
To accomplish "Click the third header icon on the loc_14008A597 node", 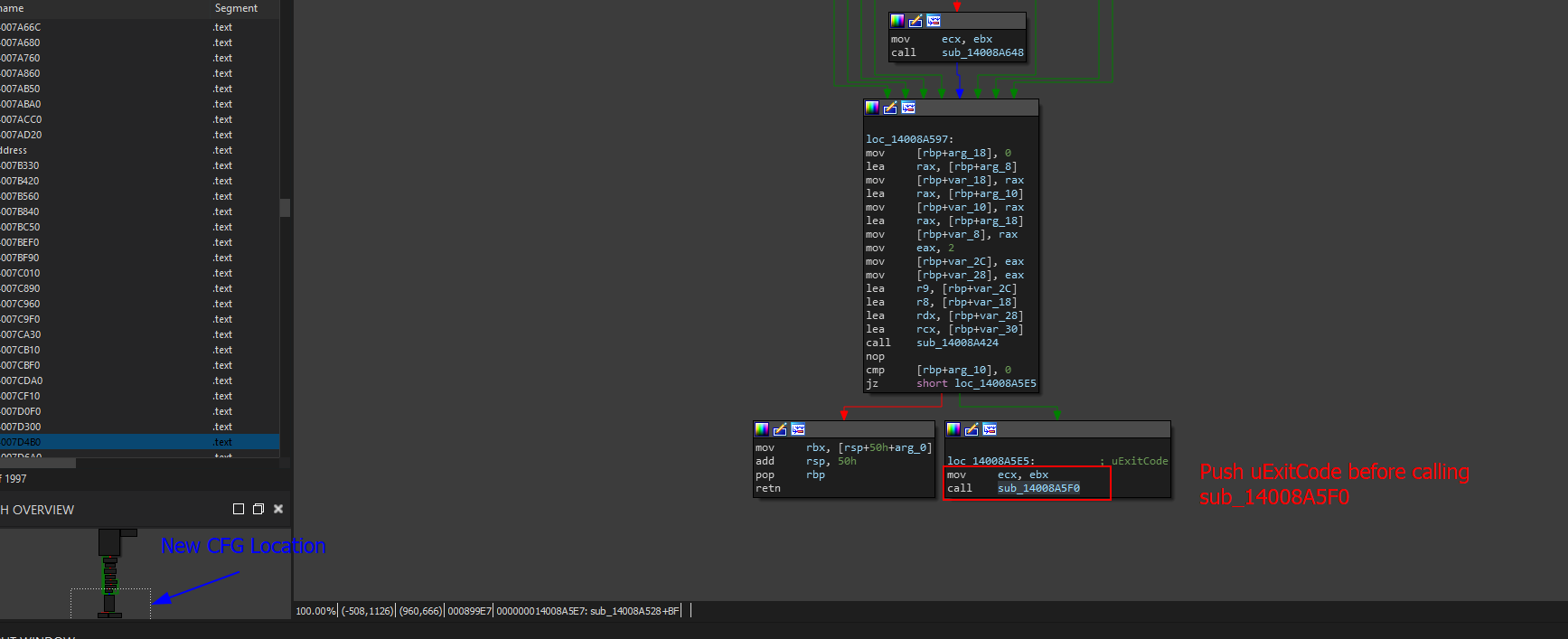I will (908, 108).
